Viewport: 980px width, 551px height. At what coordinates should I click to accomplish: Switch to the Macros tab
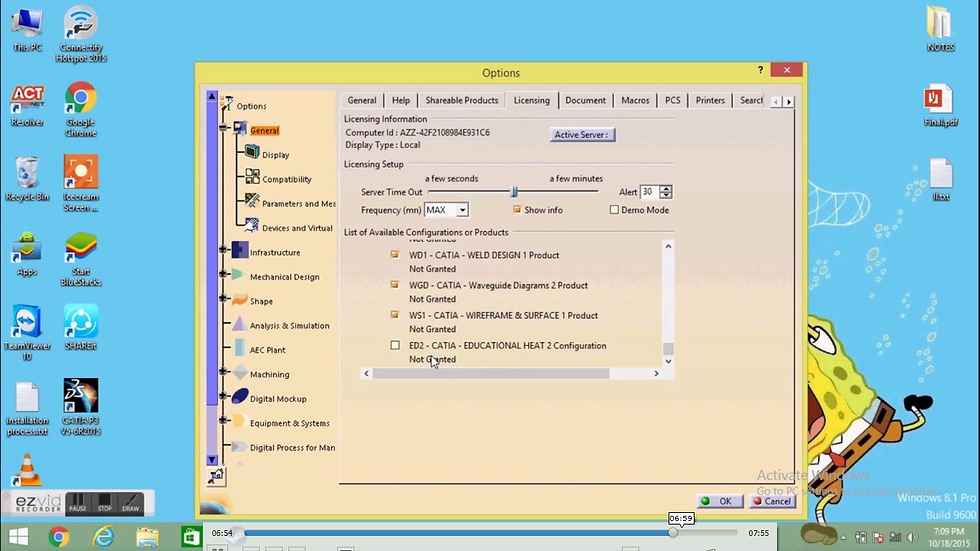[x=635, y=100]
